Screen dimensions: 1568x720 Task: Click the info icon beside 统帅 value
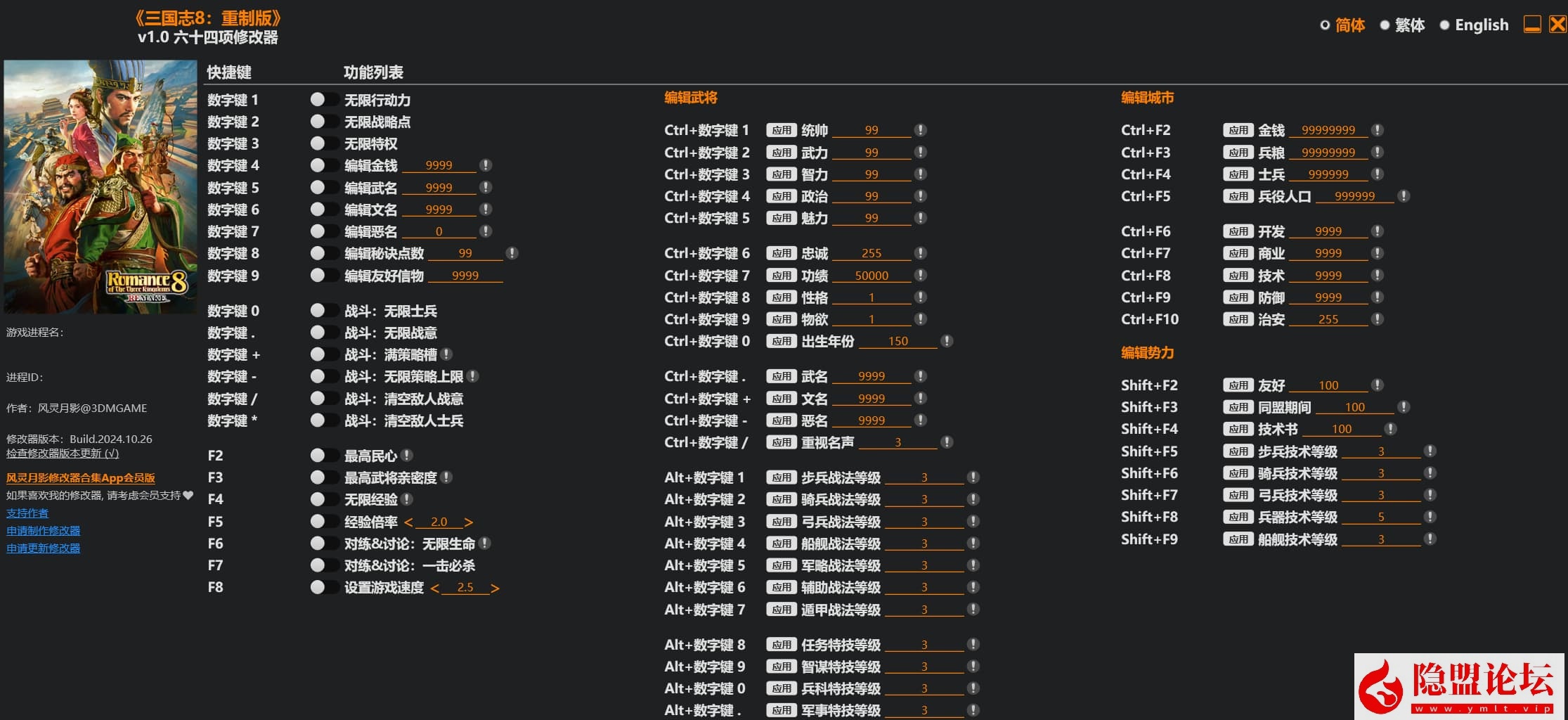pos(920,130)
